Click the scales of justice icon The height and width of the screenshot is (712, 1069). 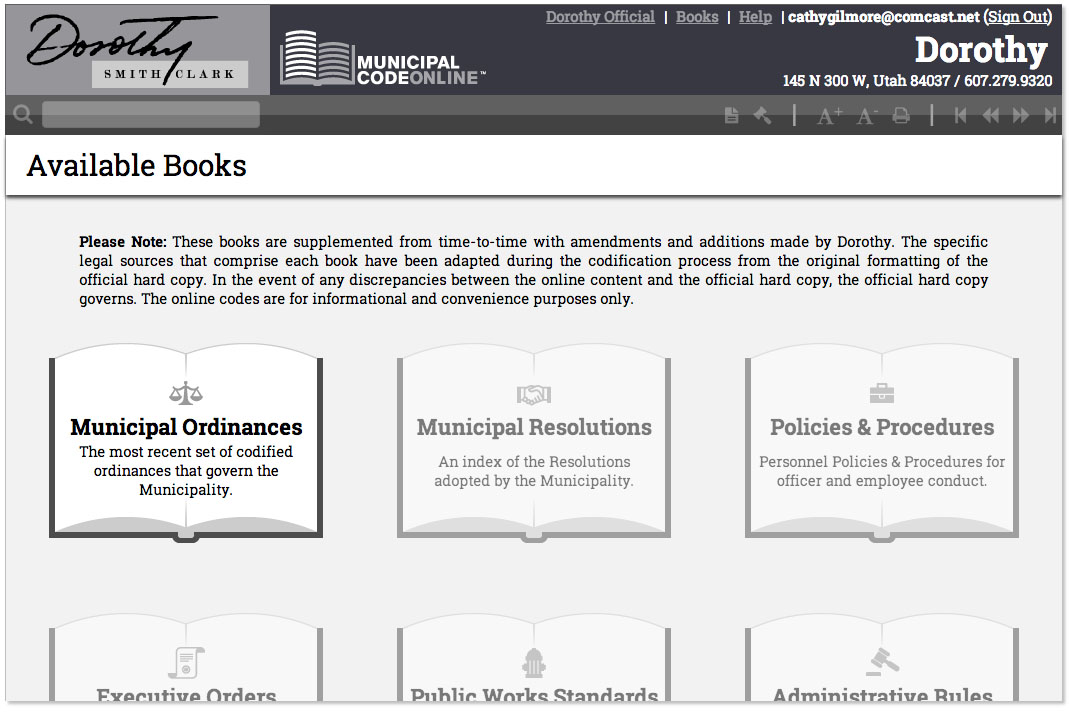click(185, 393)
